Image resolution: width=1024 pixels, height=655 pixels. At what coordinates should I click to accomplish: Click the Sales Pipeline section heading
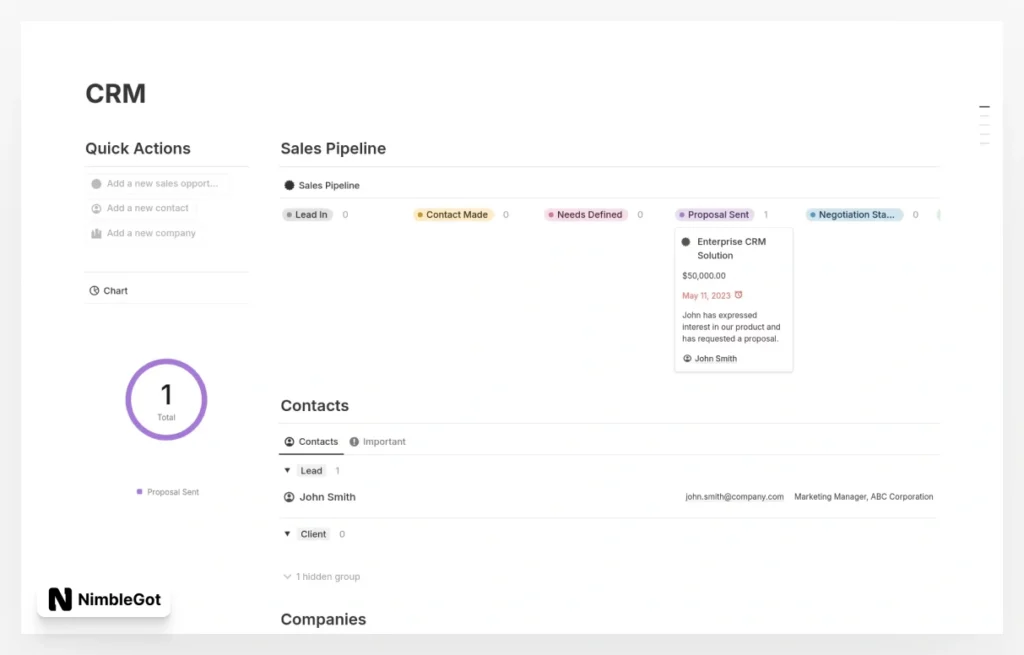point(333,148)
